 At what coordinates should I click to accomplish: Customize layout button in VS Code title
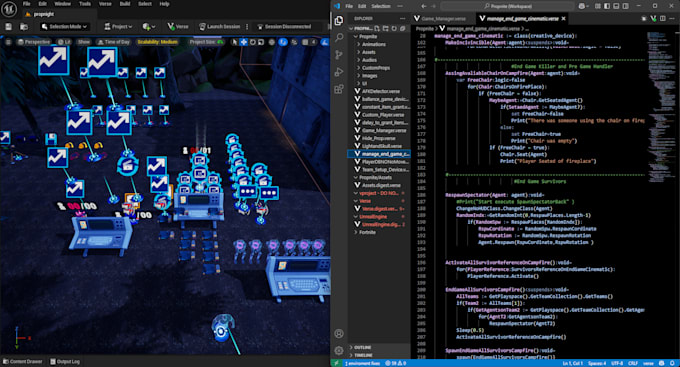[x=598, y=6]
